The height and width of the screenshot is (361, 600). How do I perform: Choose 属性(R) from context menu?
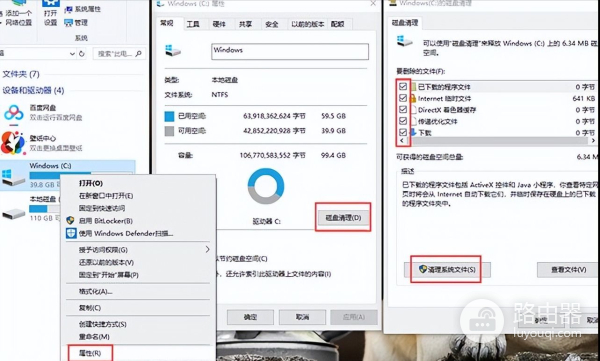coord(90,353)
